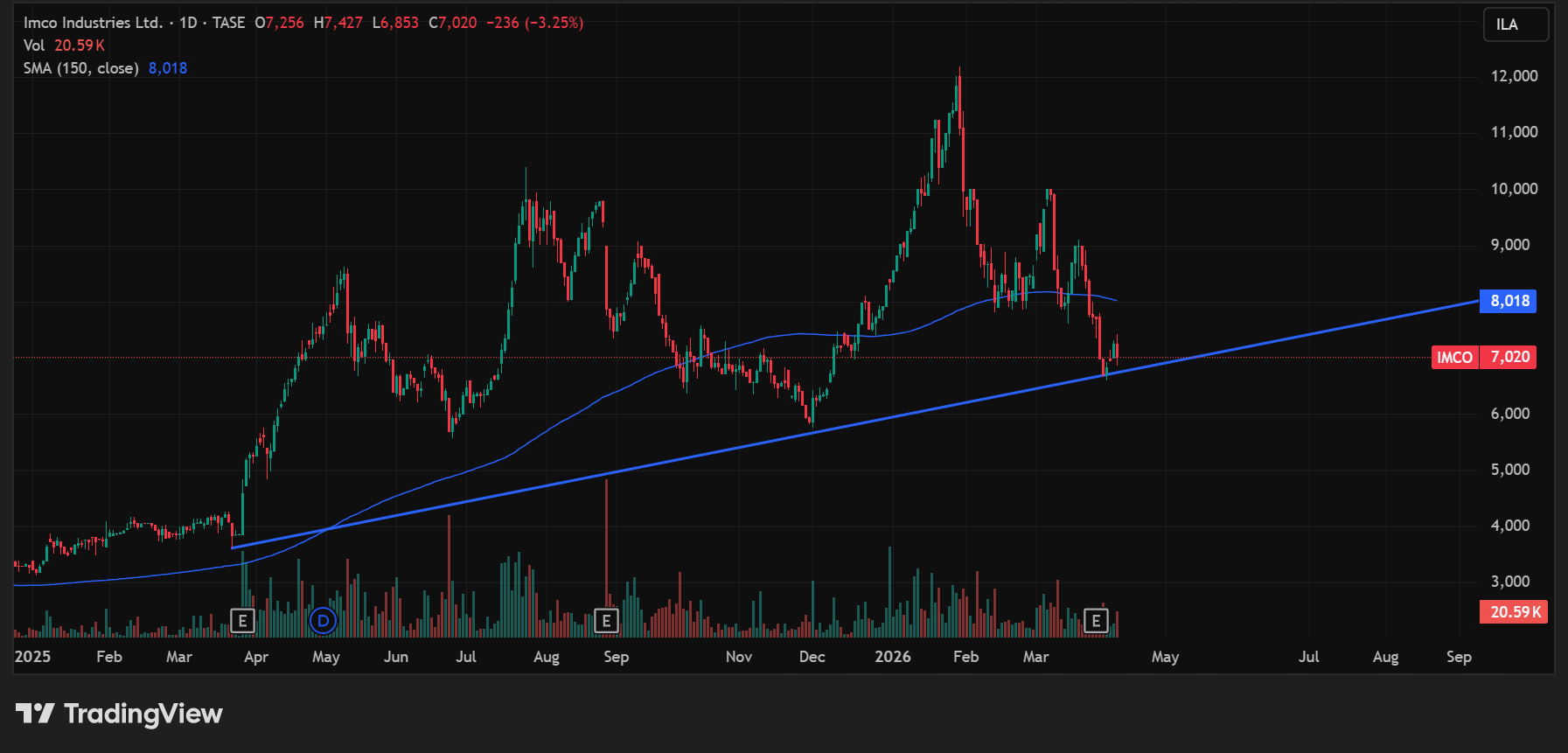
Task: Click the 11,000 price axis label
Action: [x=1514, y=132]
